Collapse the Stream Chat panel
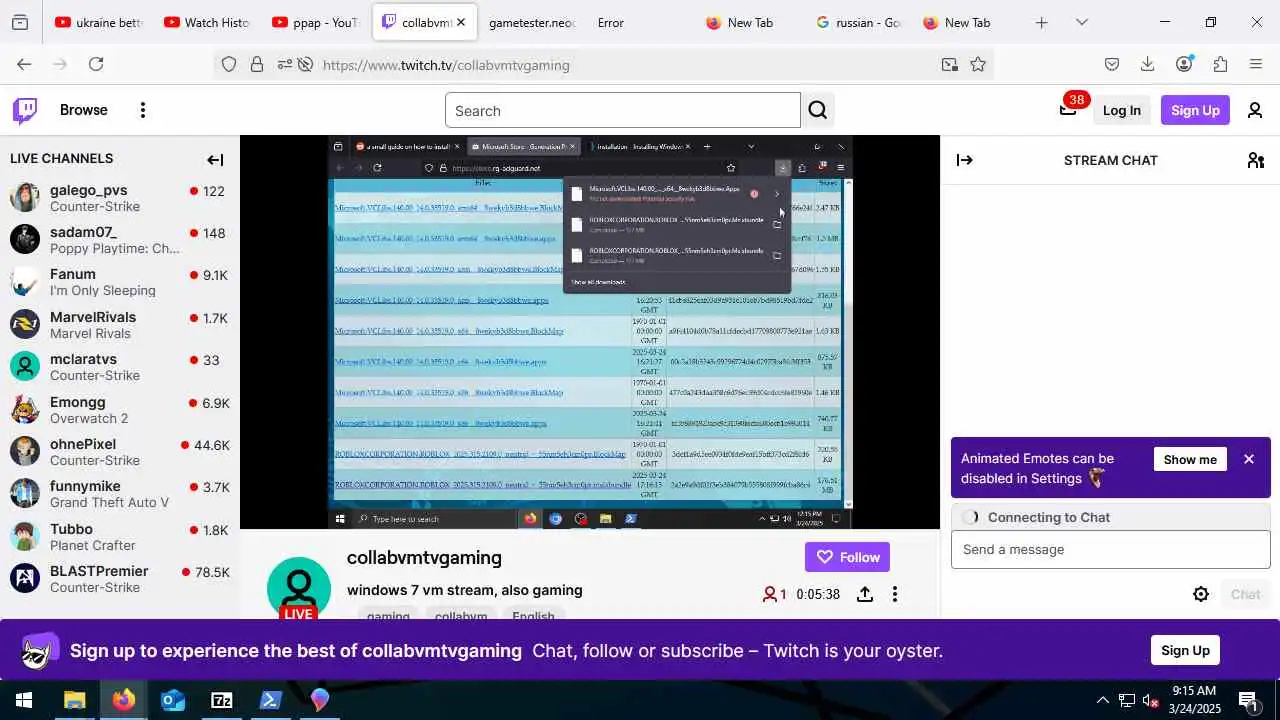1280x720 pixels. [965, 160]
